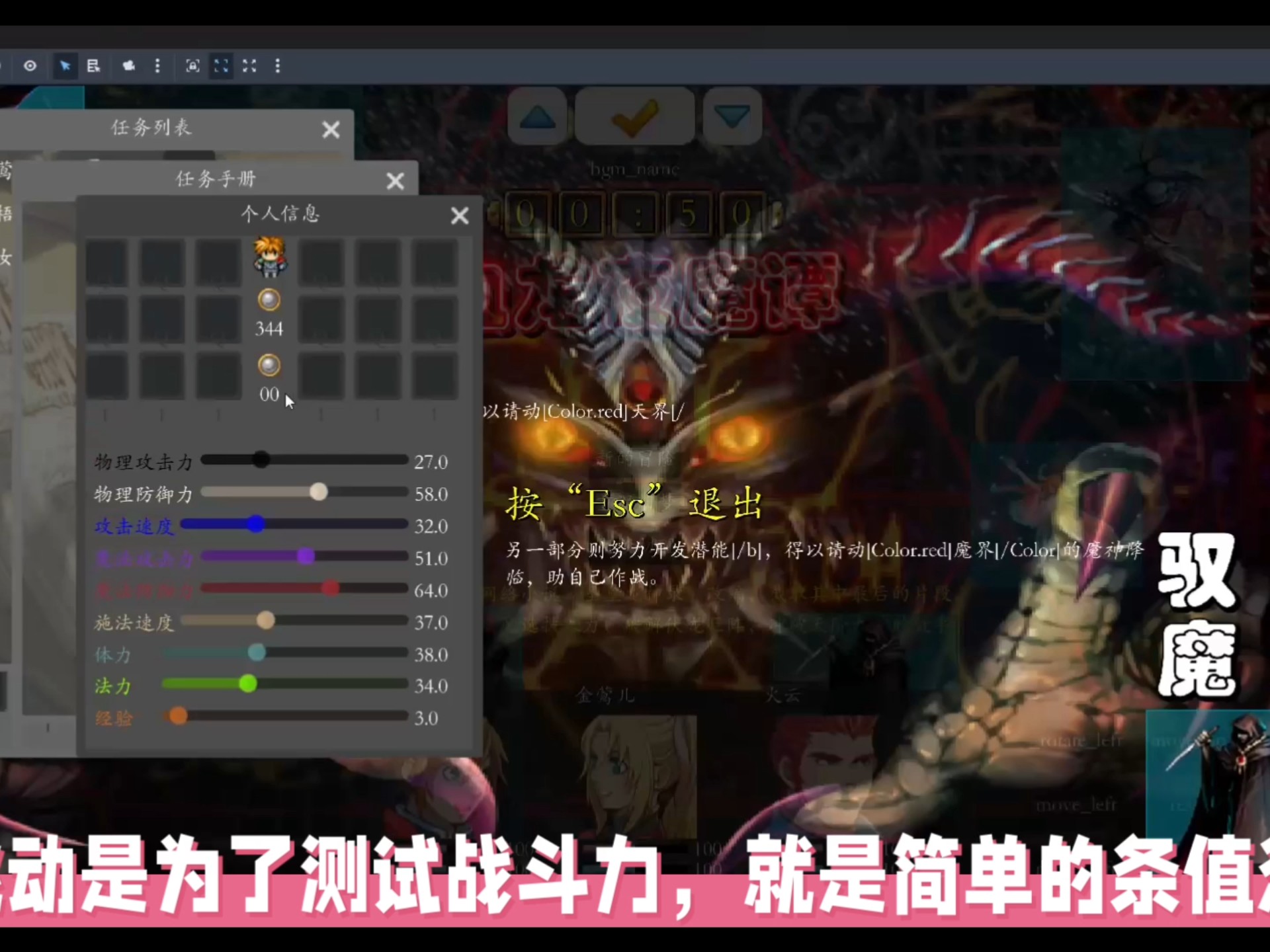Toggle the highlighted keep-aspect arrows icon
1270x952 pixels.
click(x=221, y=65)
